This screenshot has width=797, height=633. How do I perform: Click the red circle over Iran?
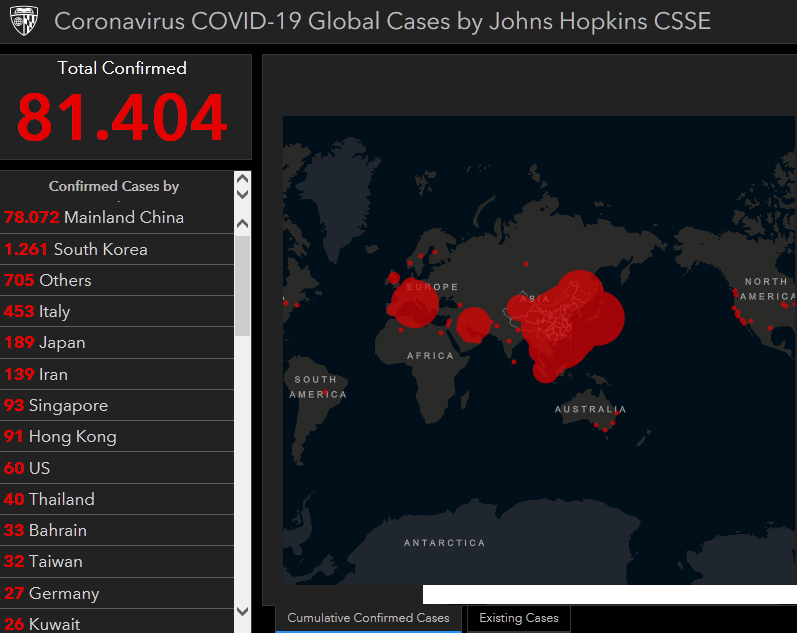click(x=474, y=324)
